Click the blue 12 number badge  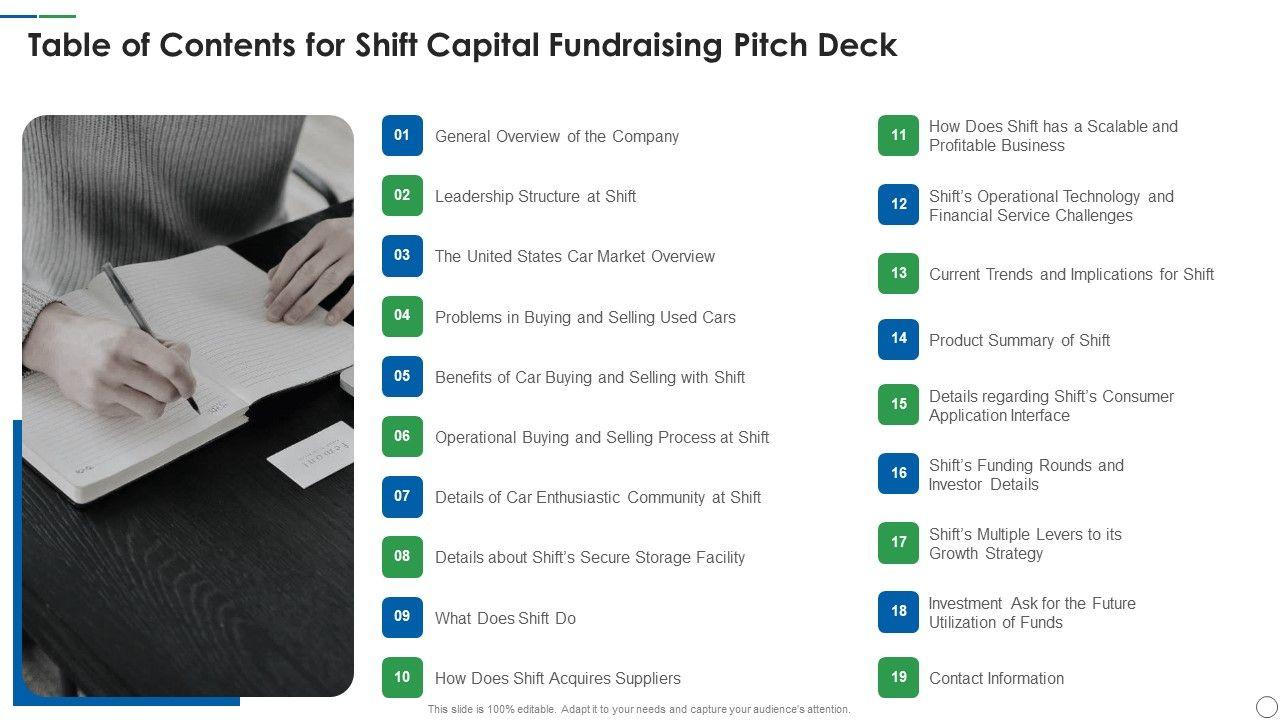pyautogui.click(x=898, y=205)
